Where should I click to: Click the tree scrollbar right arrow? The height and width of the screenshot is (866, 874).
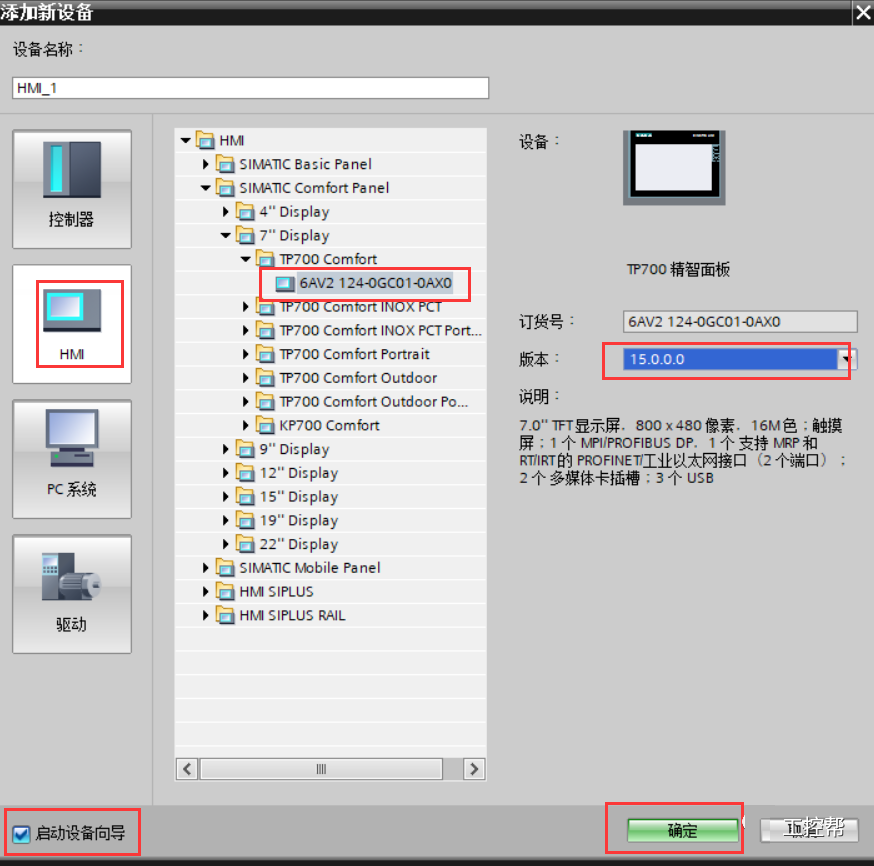pos(474,769)
